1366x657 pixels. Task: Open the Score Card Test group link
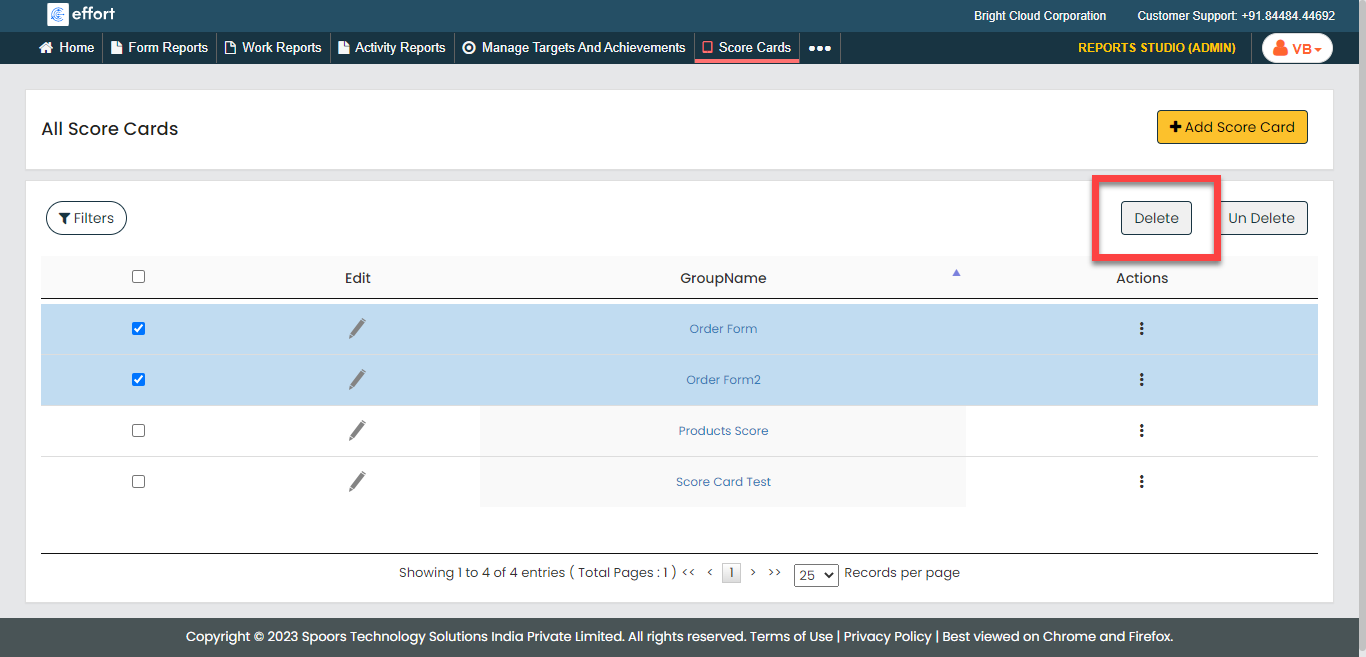pyautogui.click(x=723, y=481)
